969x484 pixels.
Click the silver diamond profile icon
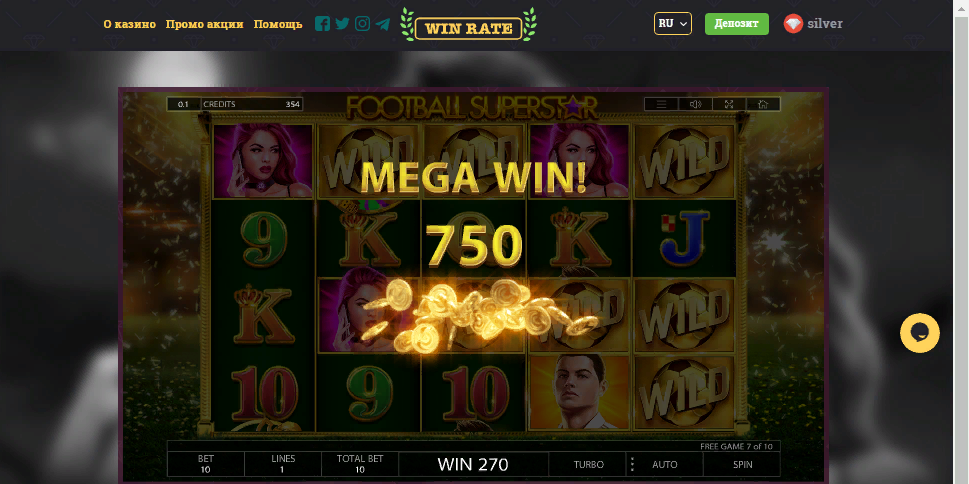[x=793, y=23]
